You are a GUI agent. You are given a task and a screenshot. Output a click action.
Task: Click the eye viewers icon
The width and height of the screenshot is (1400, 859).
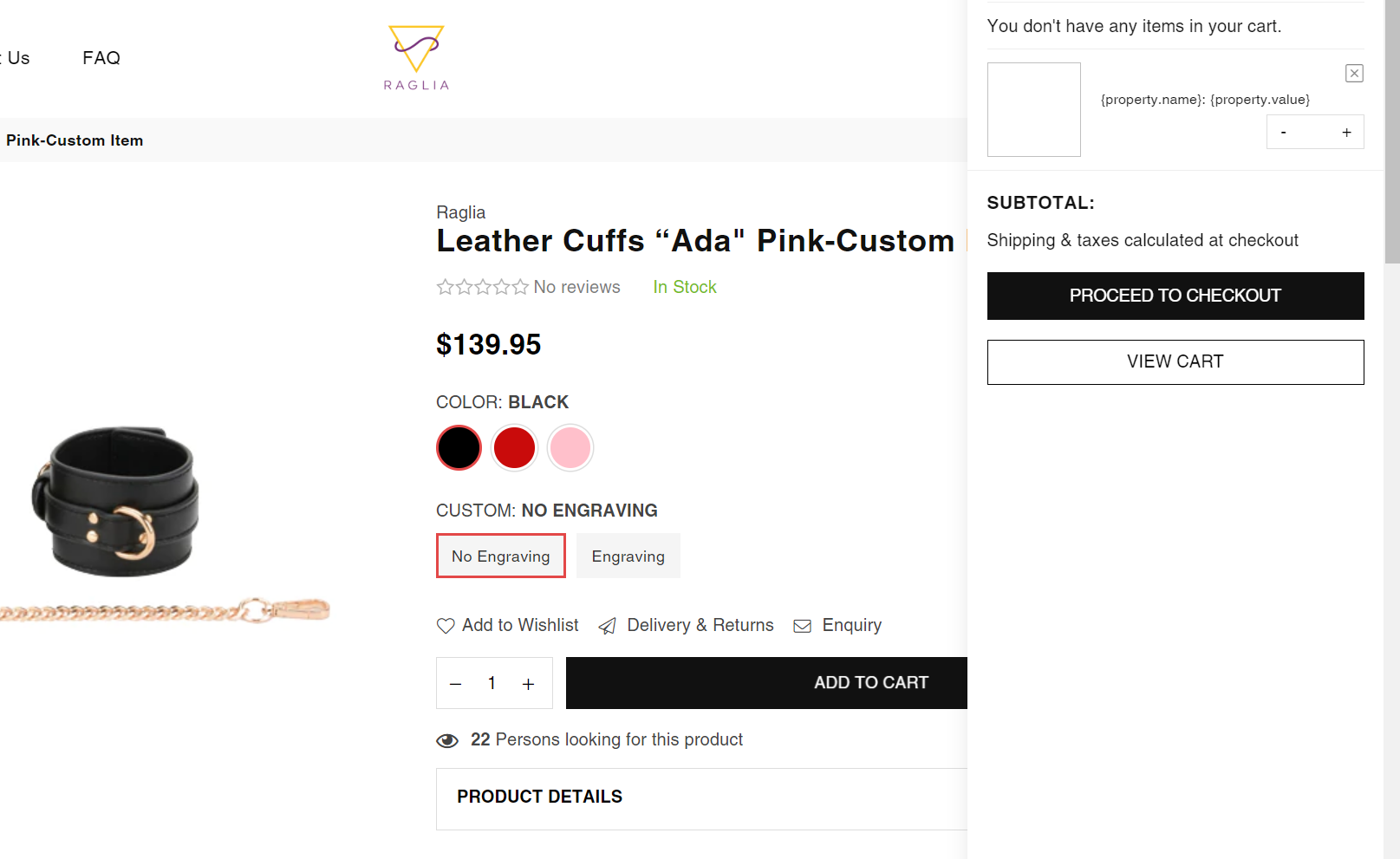click(x=447, y=740)
